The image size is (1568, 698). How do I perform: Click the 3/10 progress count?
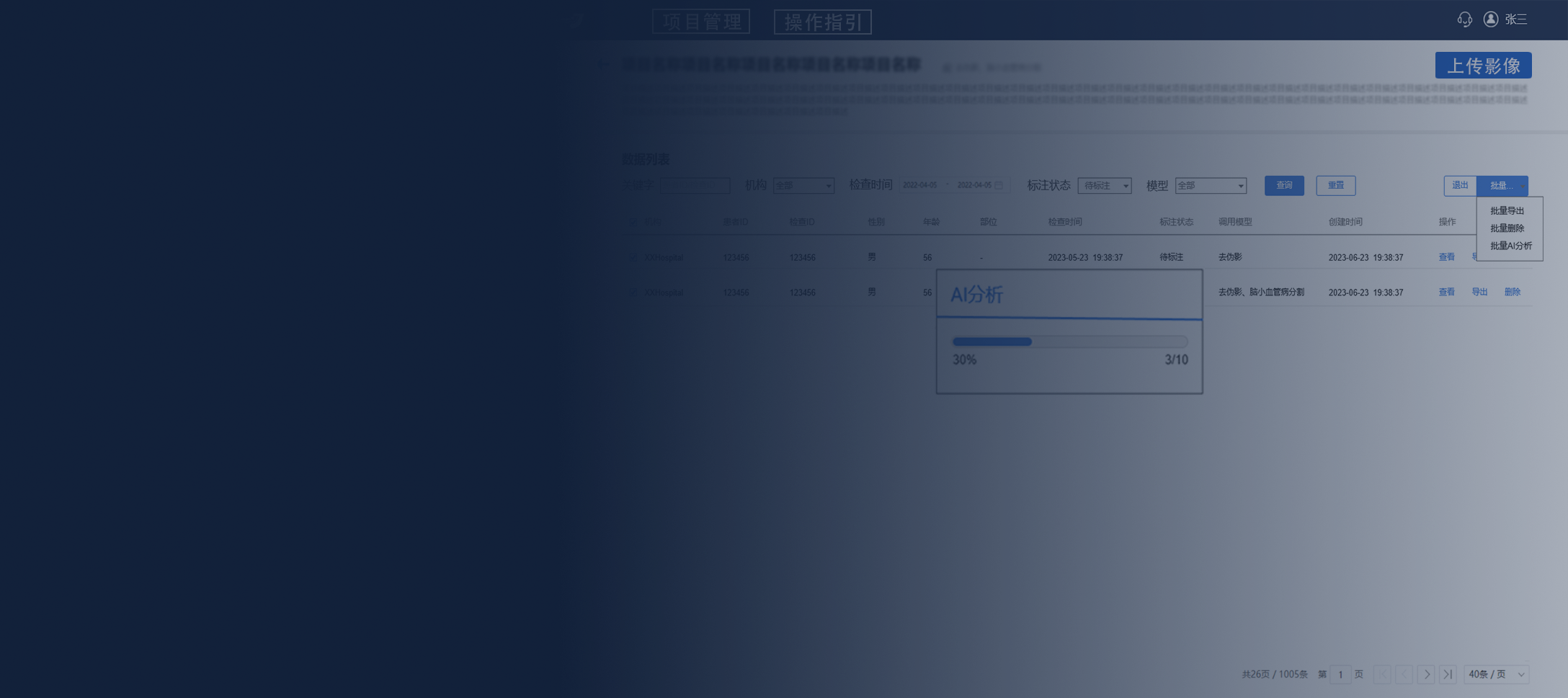(1177, 360)
